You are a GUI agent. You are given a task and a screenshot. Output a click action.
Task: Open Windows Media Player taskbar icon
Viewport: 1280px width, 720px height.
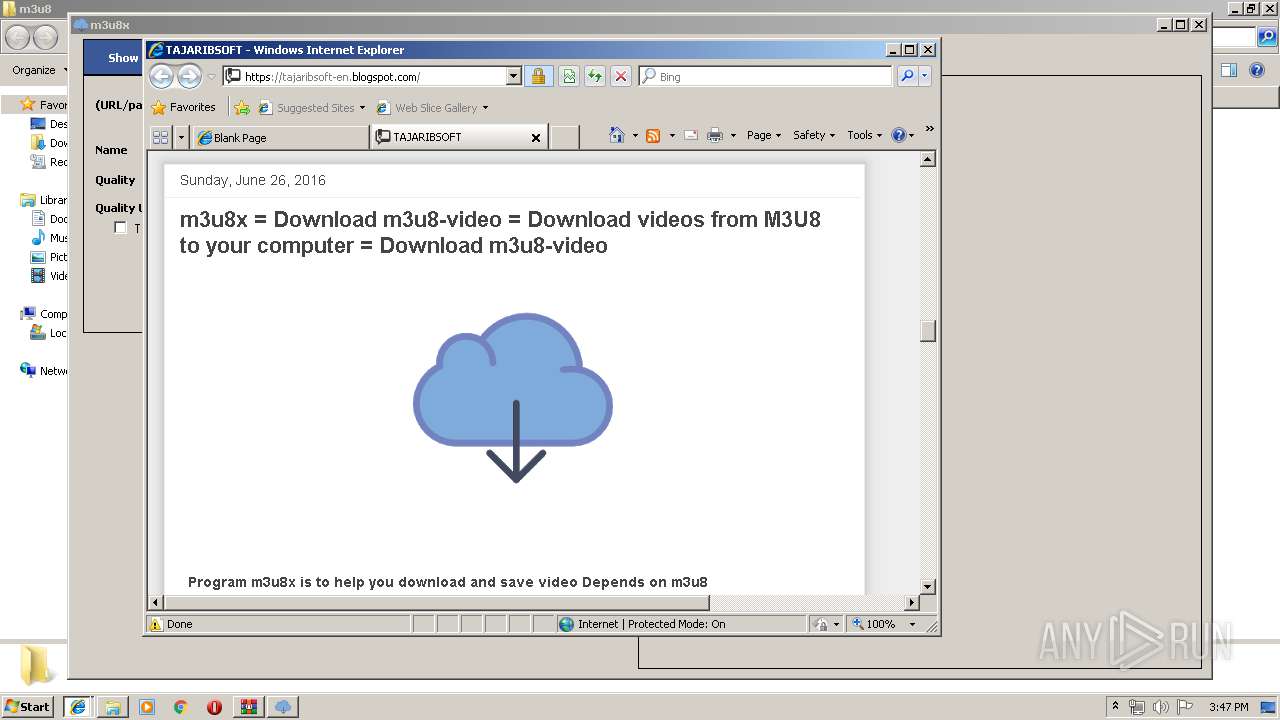click(147, 707)
